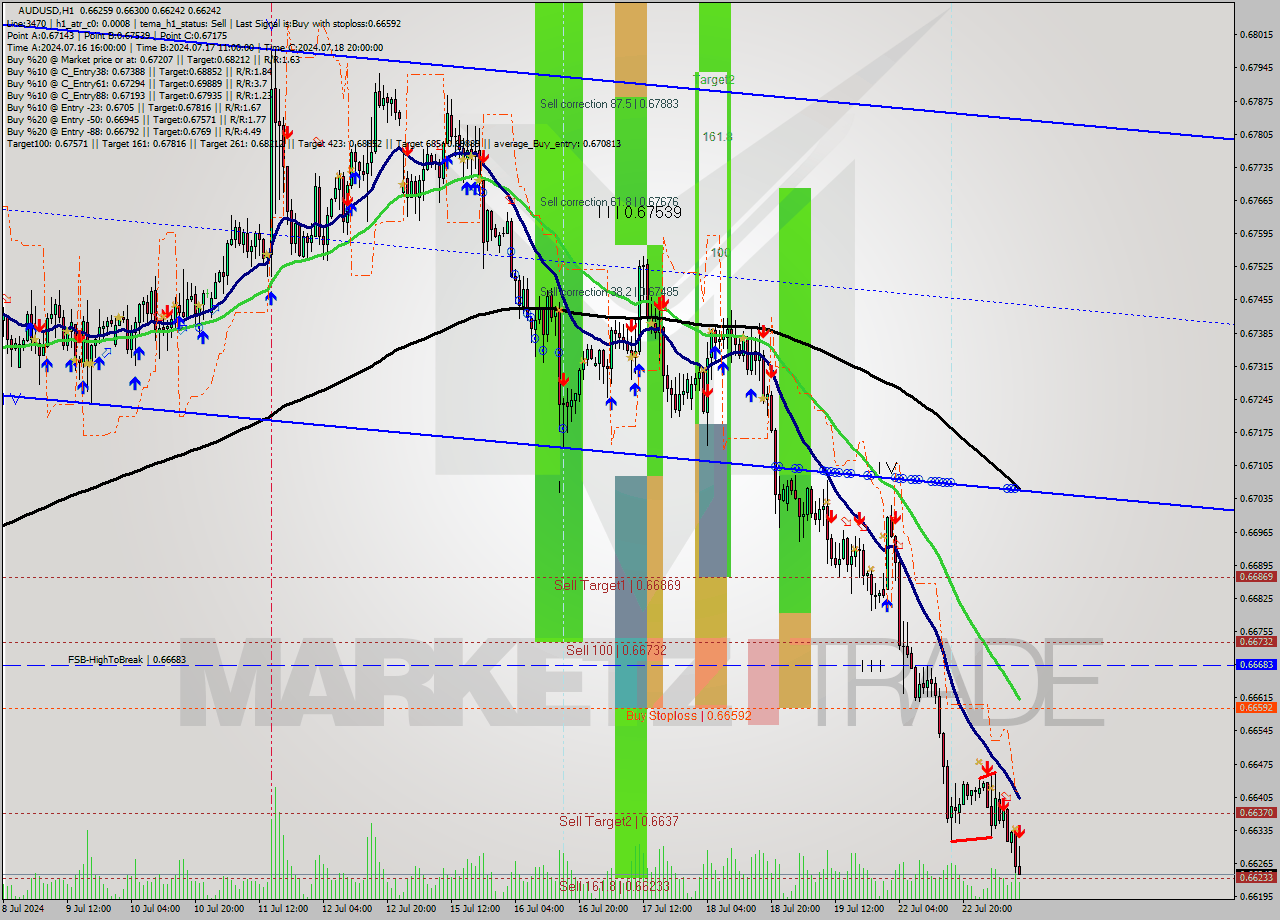
Task: Click the Sell 161.8 0.66233 label
Action: point(615,885)
